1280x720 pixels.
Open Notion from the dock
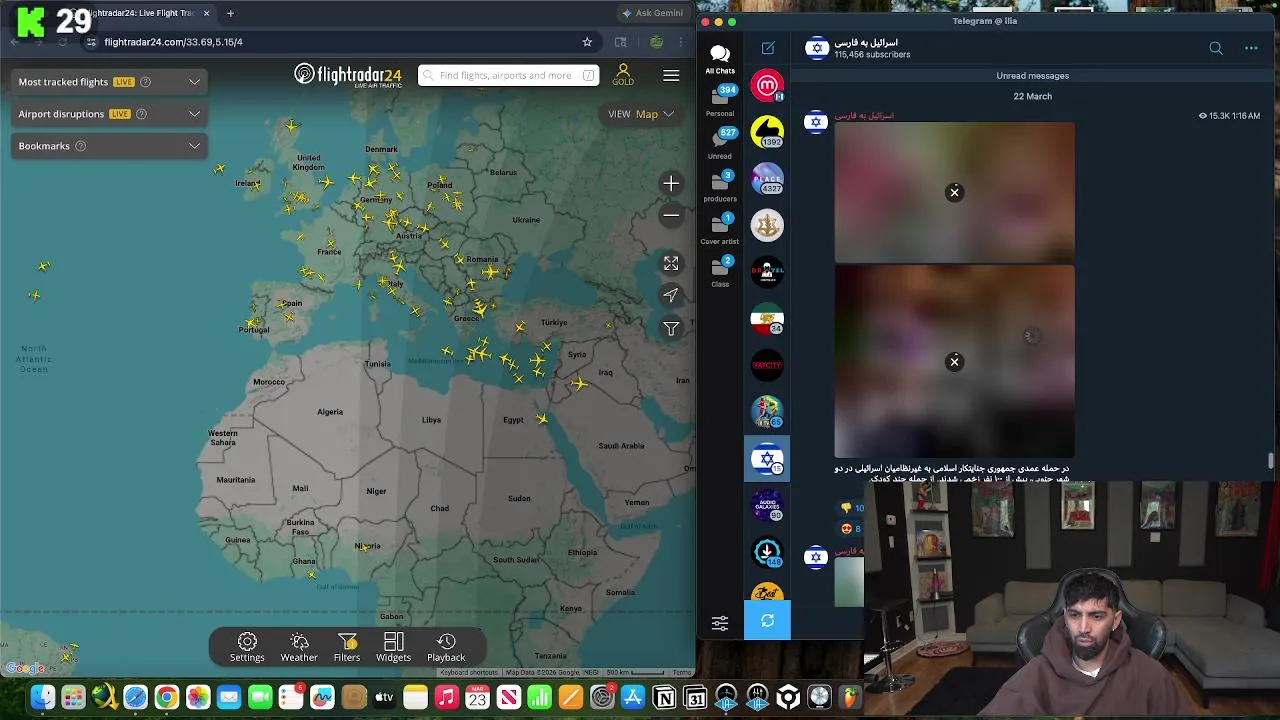[664, 697]
